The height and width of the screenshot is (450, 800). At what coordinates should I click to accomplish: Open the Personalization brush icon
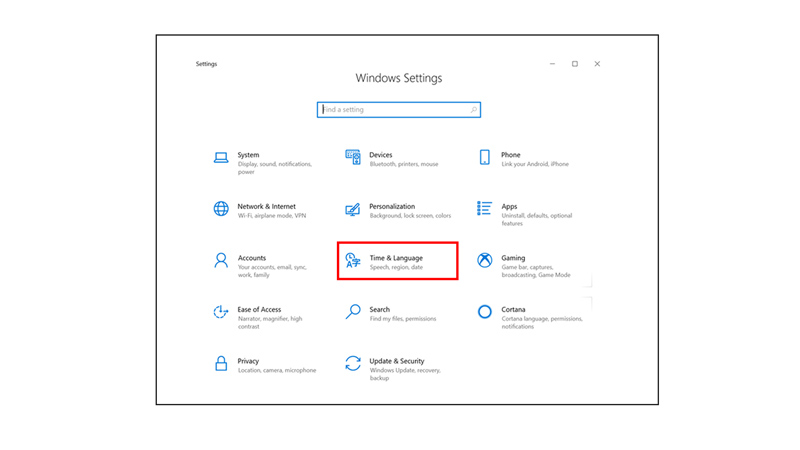[x=353, y=209]
